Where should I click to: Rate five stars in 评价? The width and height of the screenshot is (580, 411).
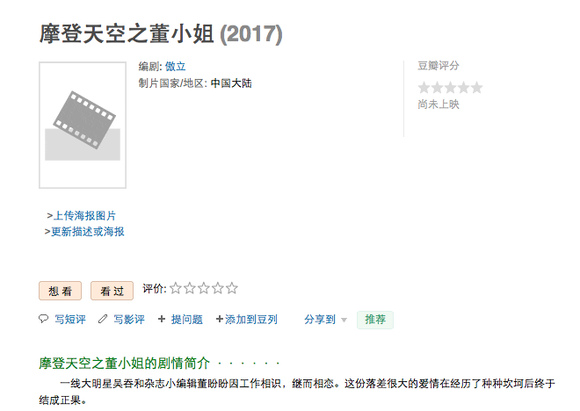click(232, 288)
